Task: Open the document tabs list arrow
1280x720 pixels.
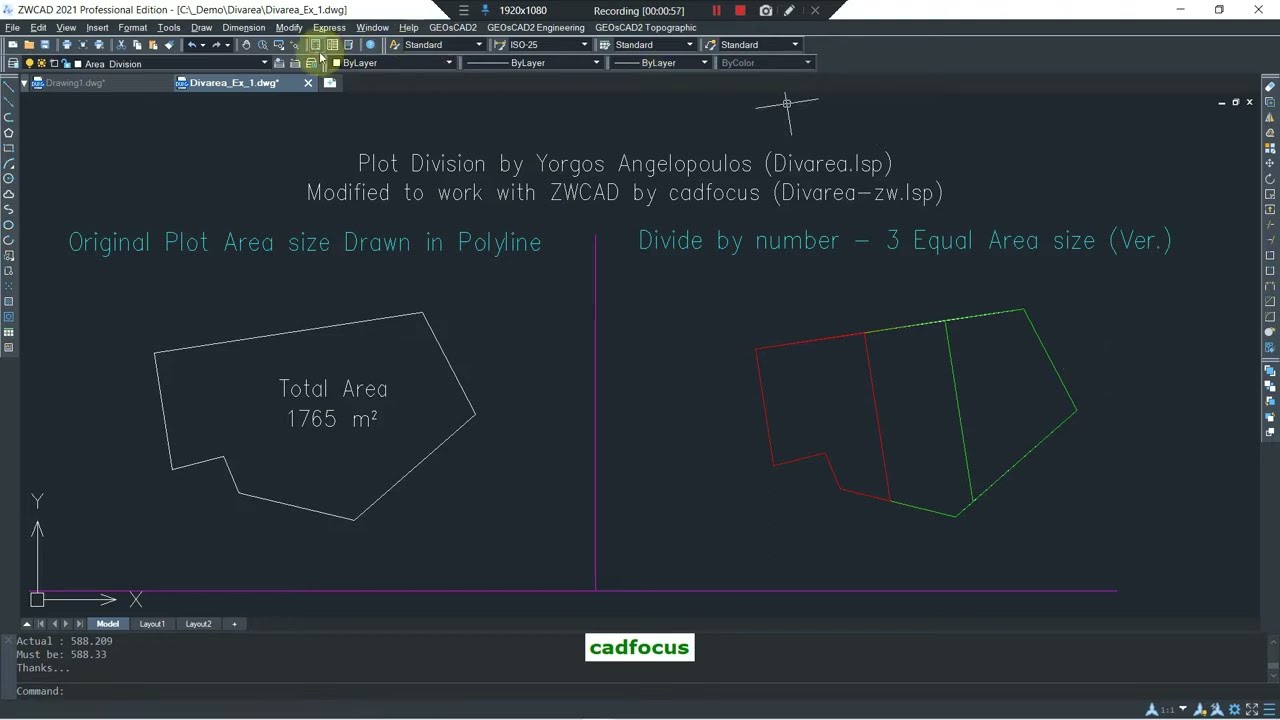Action: coord(24,83)
